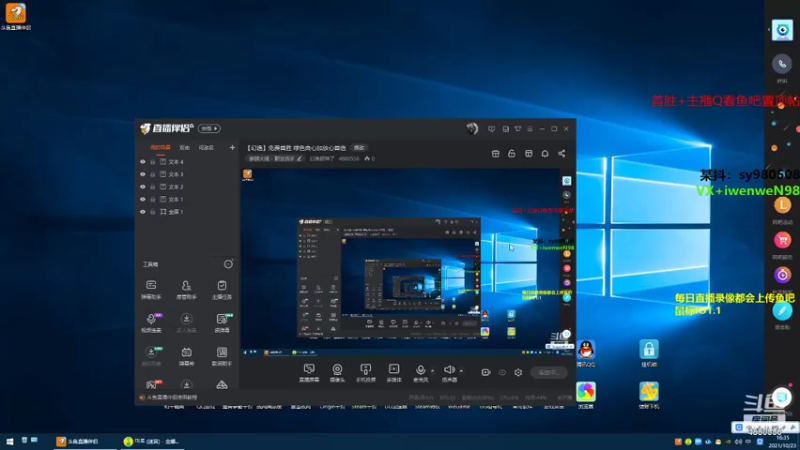Open the 视频连麦 tool
This screenshot has width=800, height=450.
pos(151,323)
